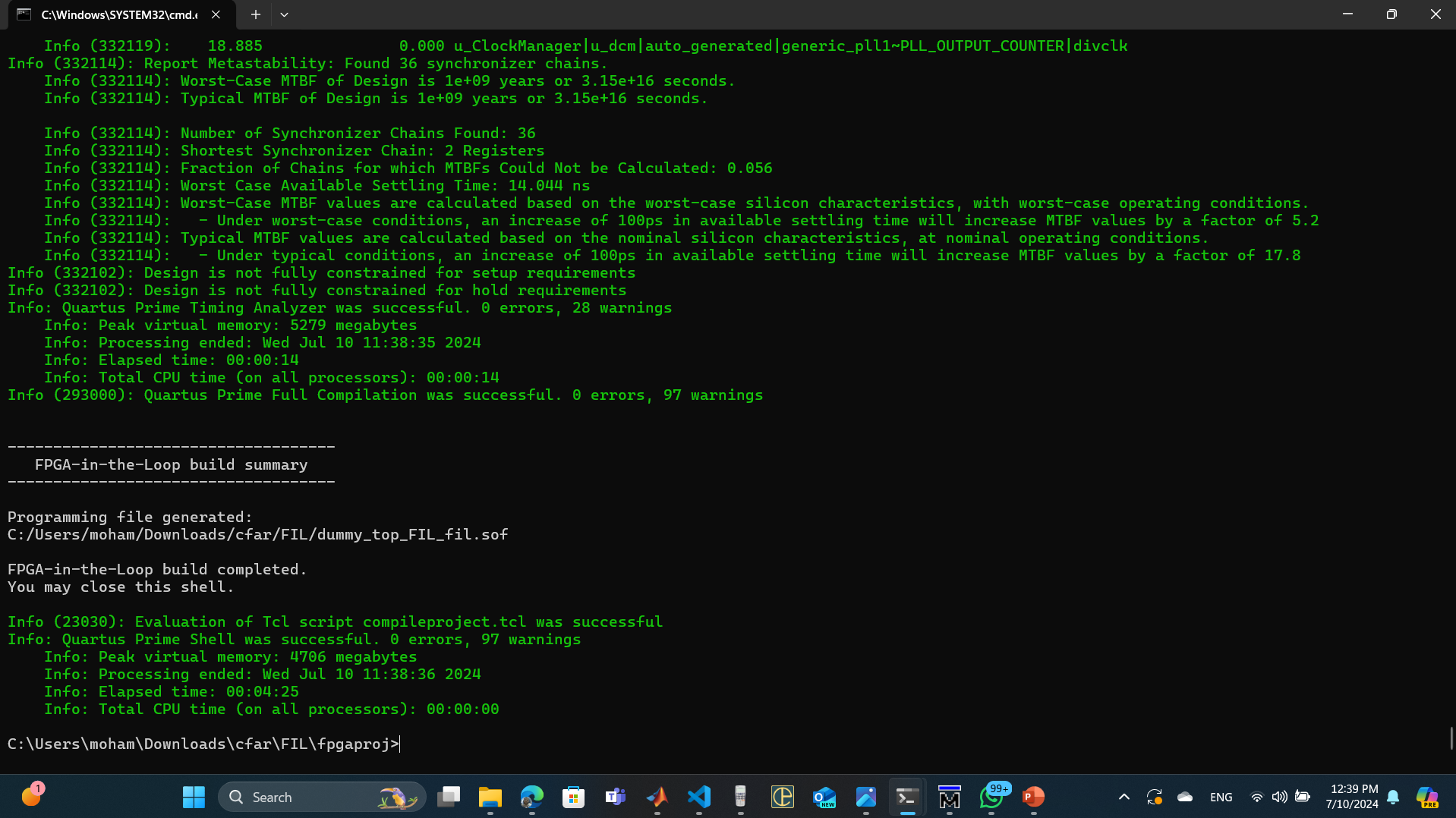Viewport: 1456px width, 818px height.
Task: Open the M-logo app in taskbar
Action: [950, 797]
